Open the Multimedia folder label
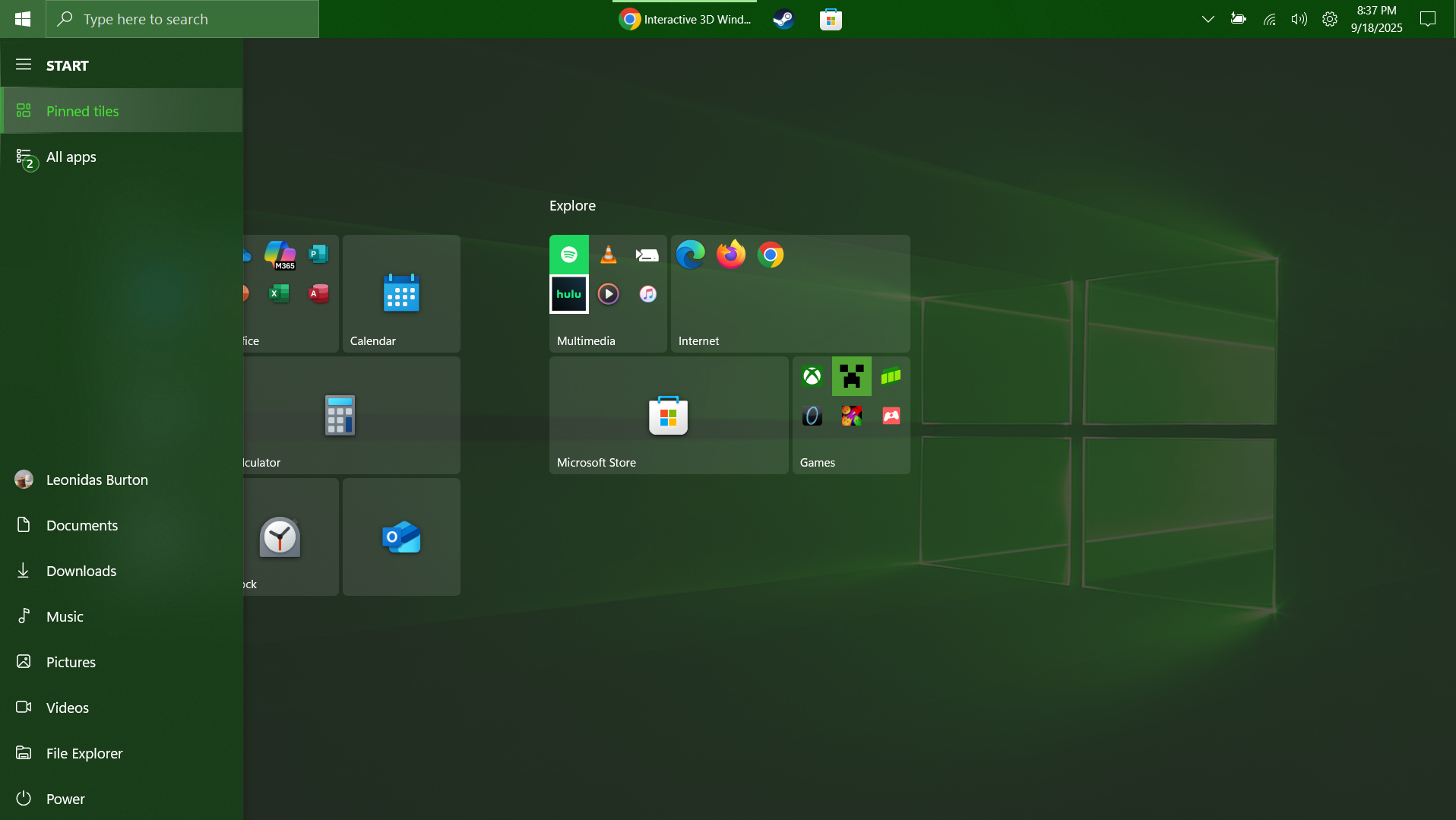The image size is (1456, 820). point(586,340)
